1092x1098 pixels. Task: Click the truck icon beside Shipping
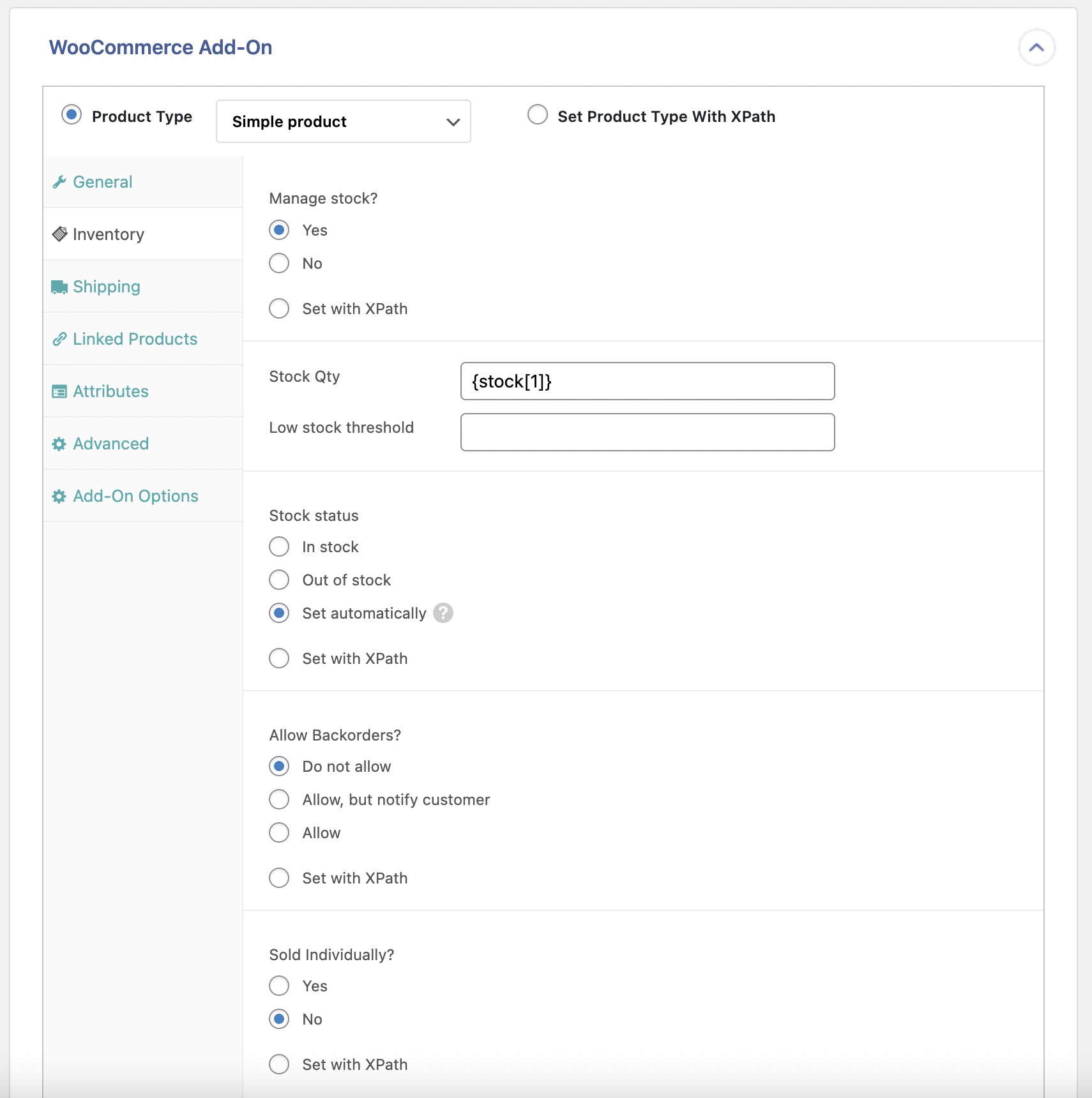click(x=59, y=287)
